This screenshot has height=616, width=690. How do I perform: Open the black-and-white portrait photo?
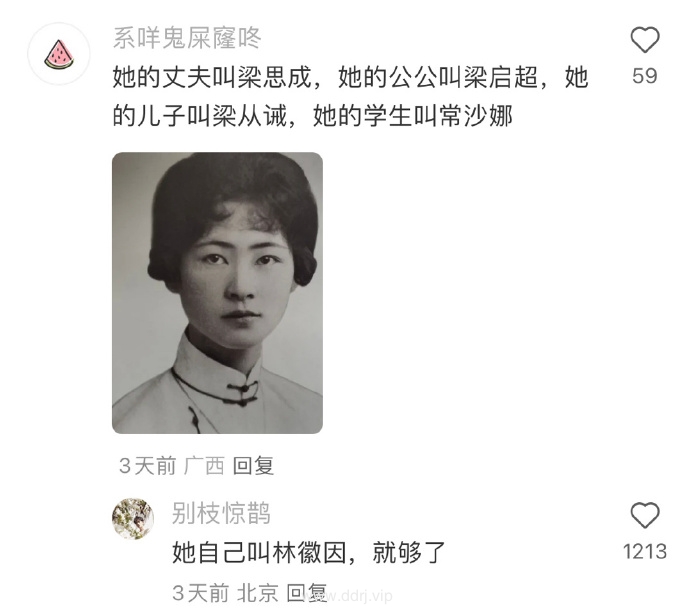coord(217,293)
